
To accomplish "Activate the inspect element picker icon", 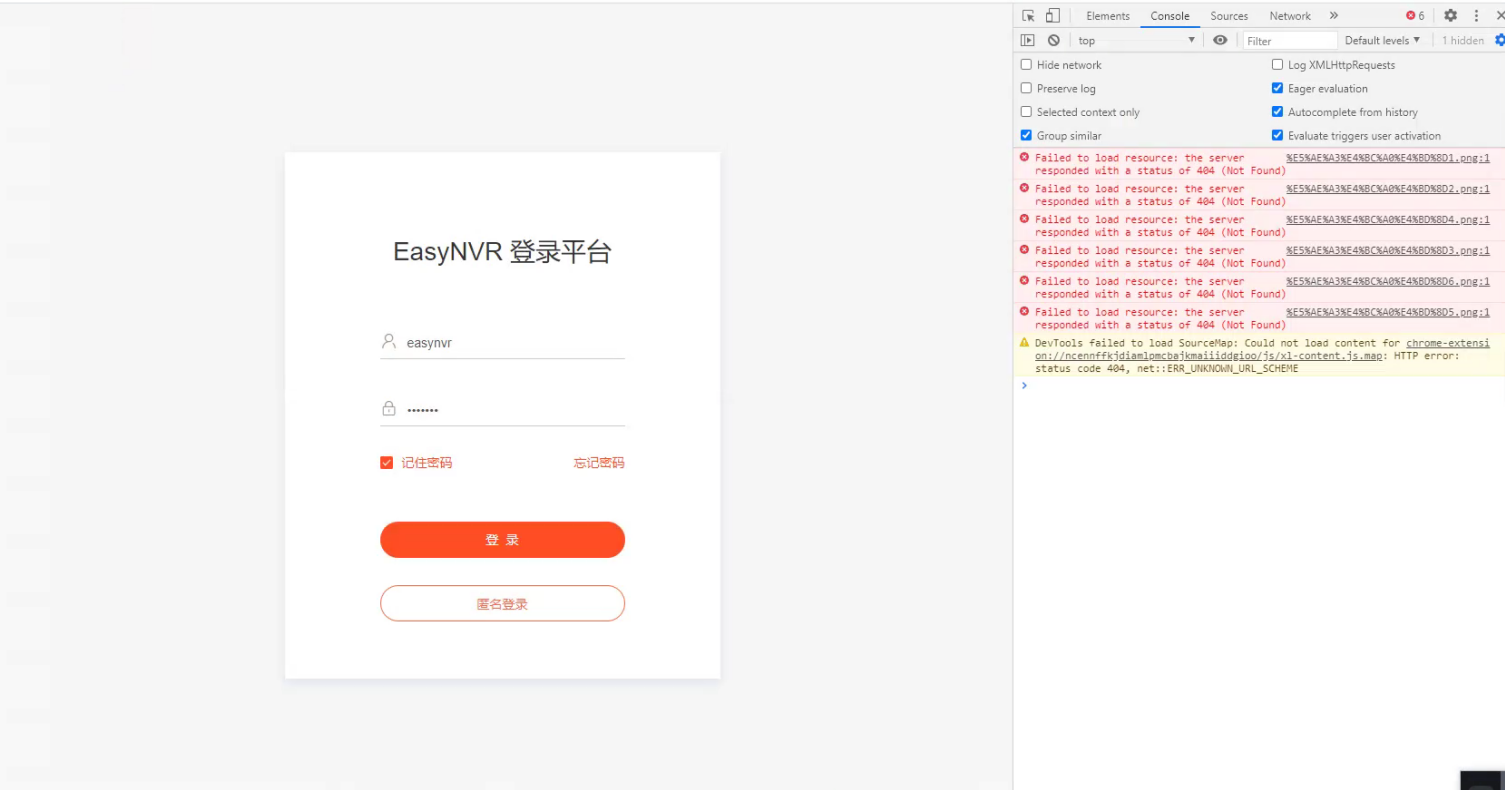I will pos(1028,16).
